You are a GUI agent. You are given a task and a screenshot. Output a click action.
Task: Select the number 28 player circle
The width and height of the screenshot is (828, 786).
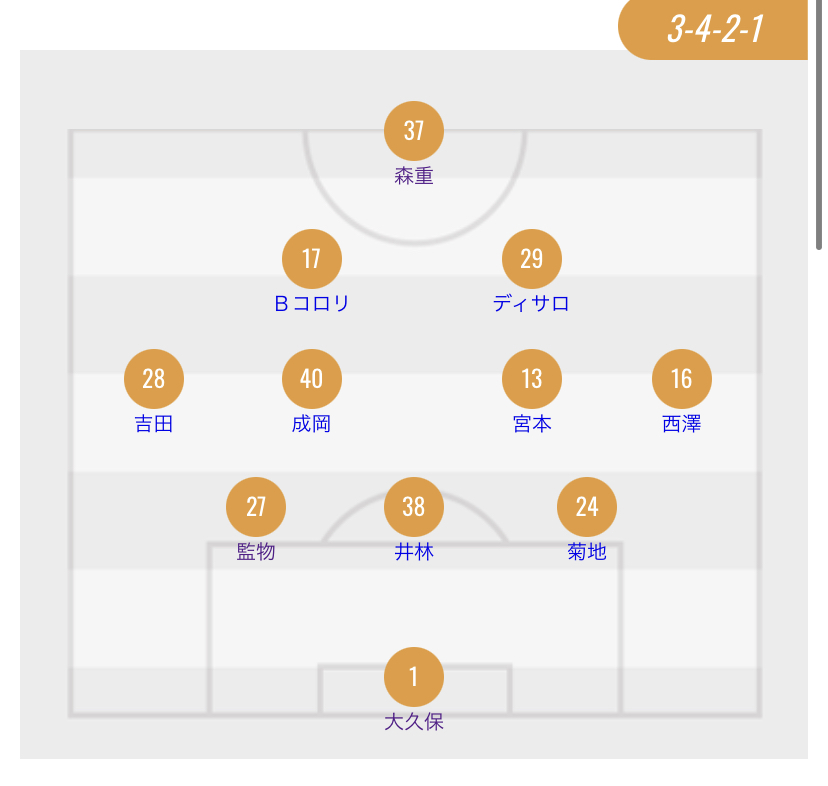154,379
